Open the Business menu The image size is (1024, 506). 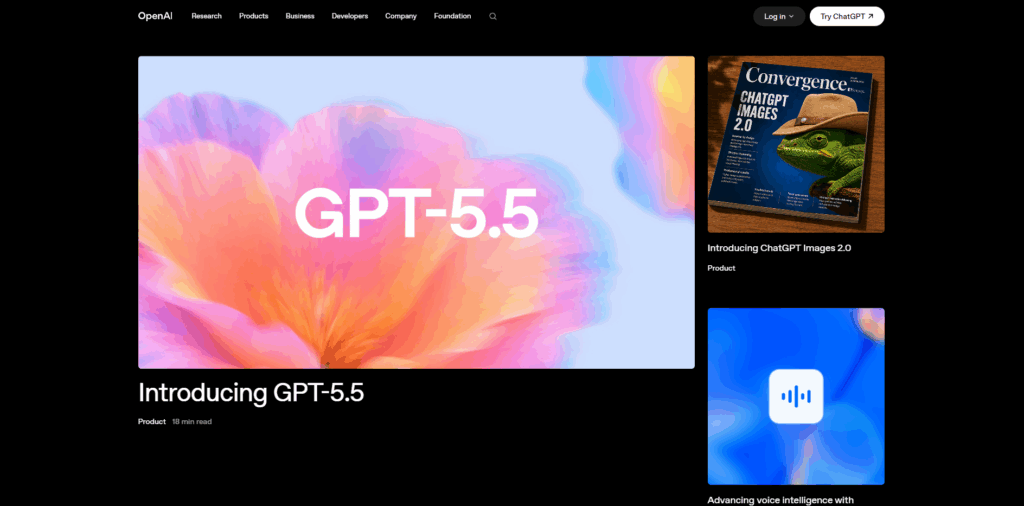point(300,16)
